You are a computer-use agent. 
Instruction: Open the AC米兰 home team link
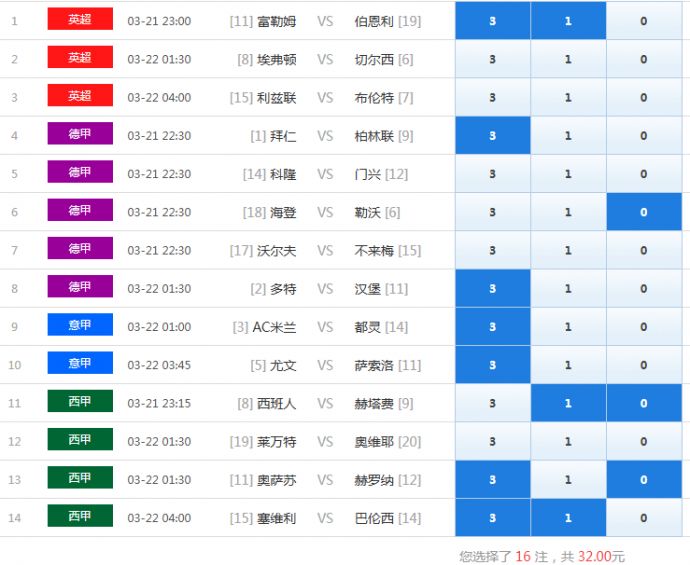[x=274, y=327]
